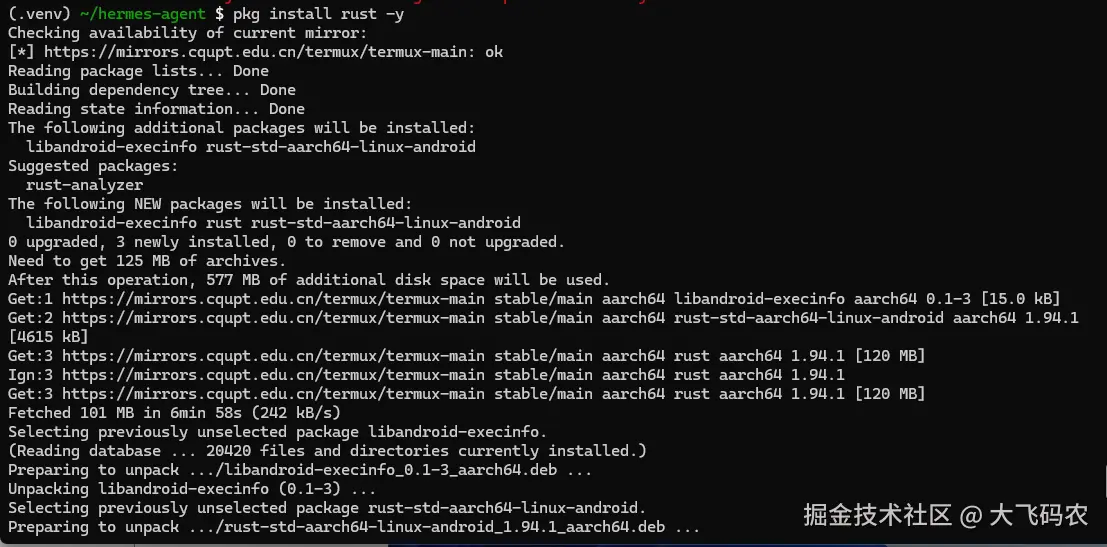Viewport: 1107px width, 547px height.
Task: Click the "Suggested packages:" line
Action: pos(93,166)
